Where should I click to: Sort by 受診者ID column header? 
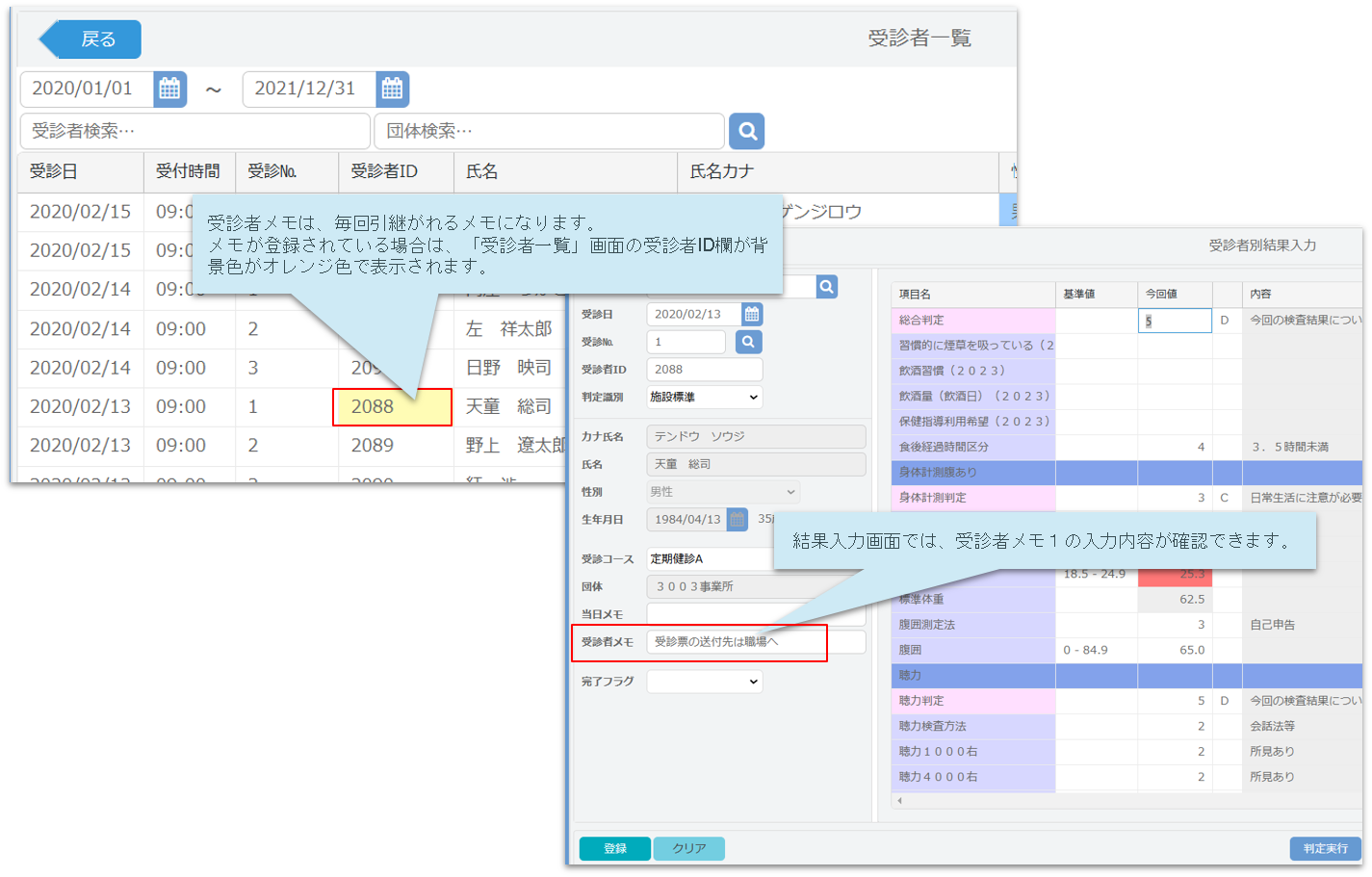[396, 171]
